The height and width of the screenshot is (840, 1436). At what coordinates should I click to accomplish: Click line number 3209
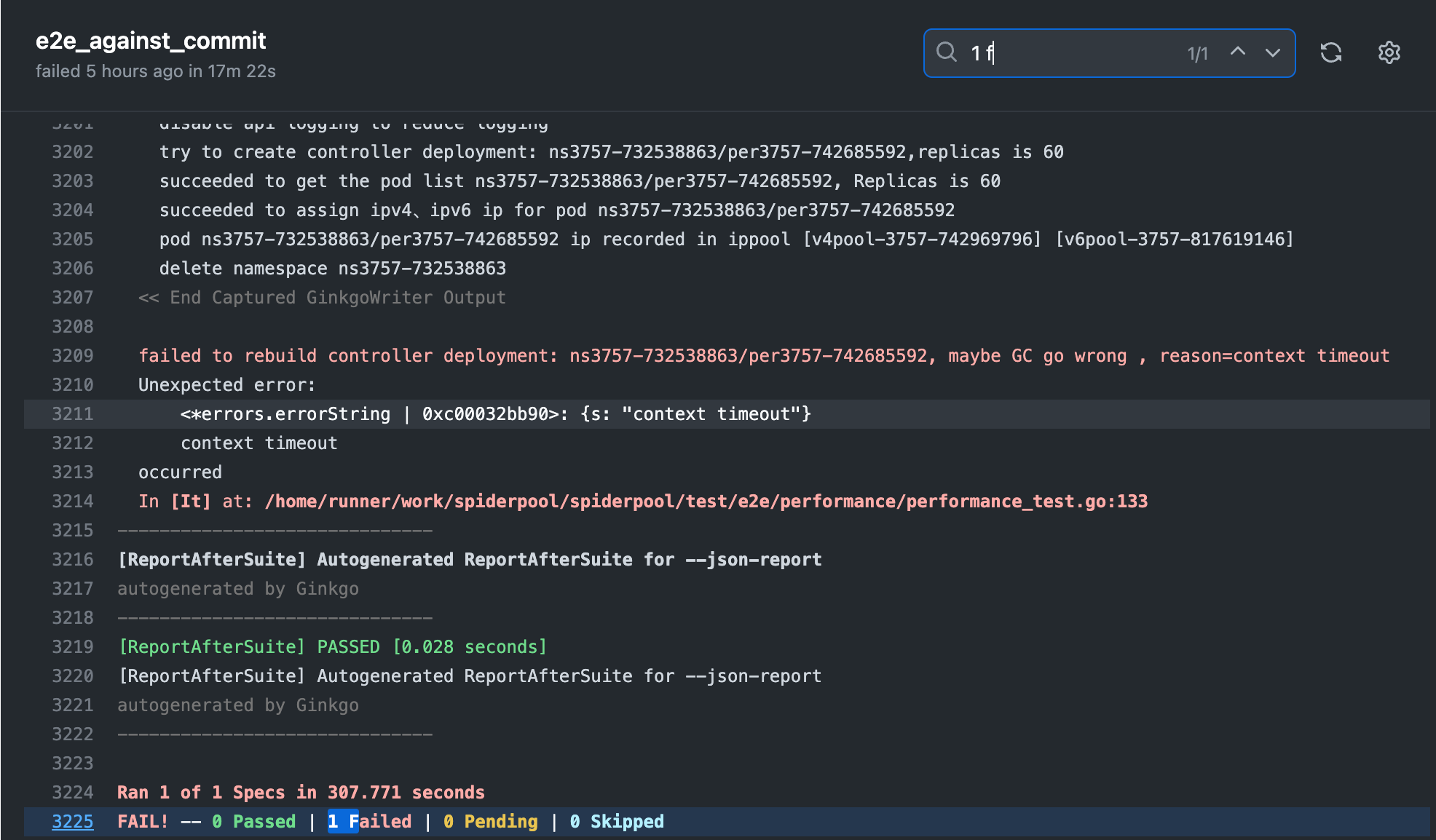72,356
